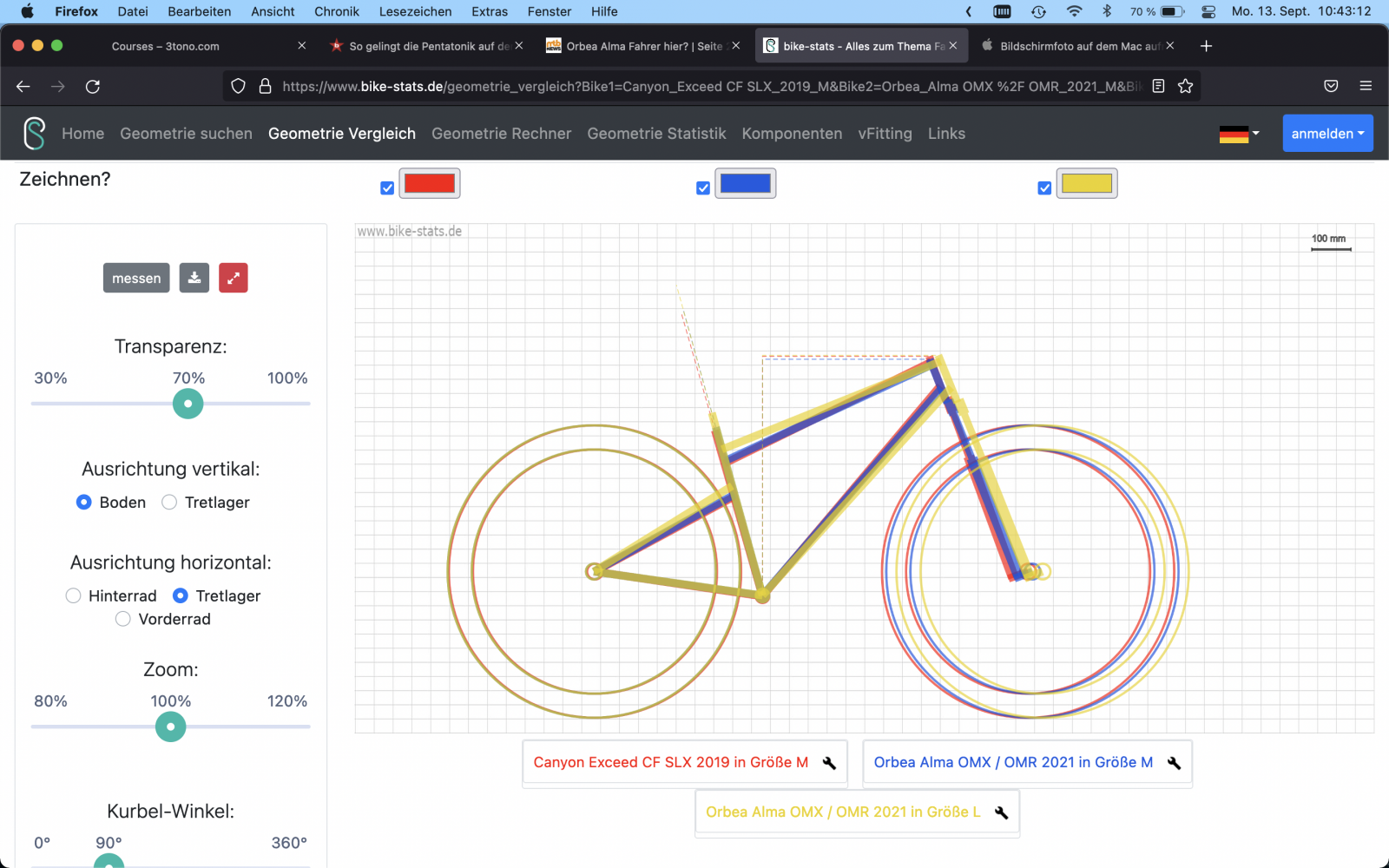Click the download drawing icon button
Viewport: 1389px width, 868px height.
pyautogui.click(x=194, y=278)
